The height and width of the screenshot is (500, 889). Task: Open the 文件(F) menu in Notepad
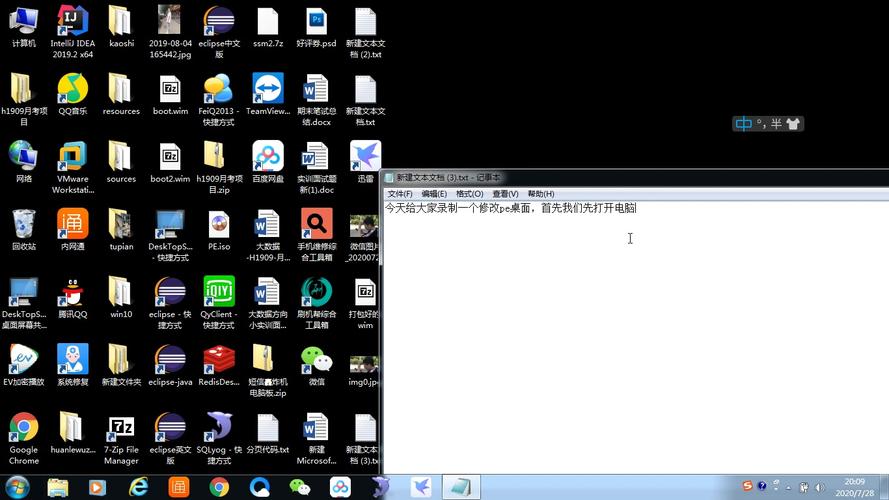400,194
